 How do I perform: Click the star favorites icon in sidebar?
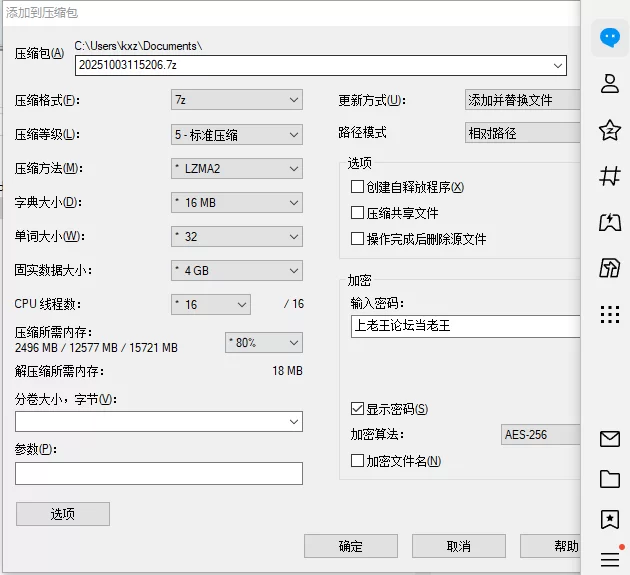[x=609, y=130]
